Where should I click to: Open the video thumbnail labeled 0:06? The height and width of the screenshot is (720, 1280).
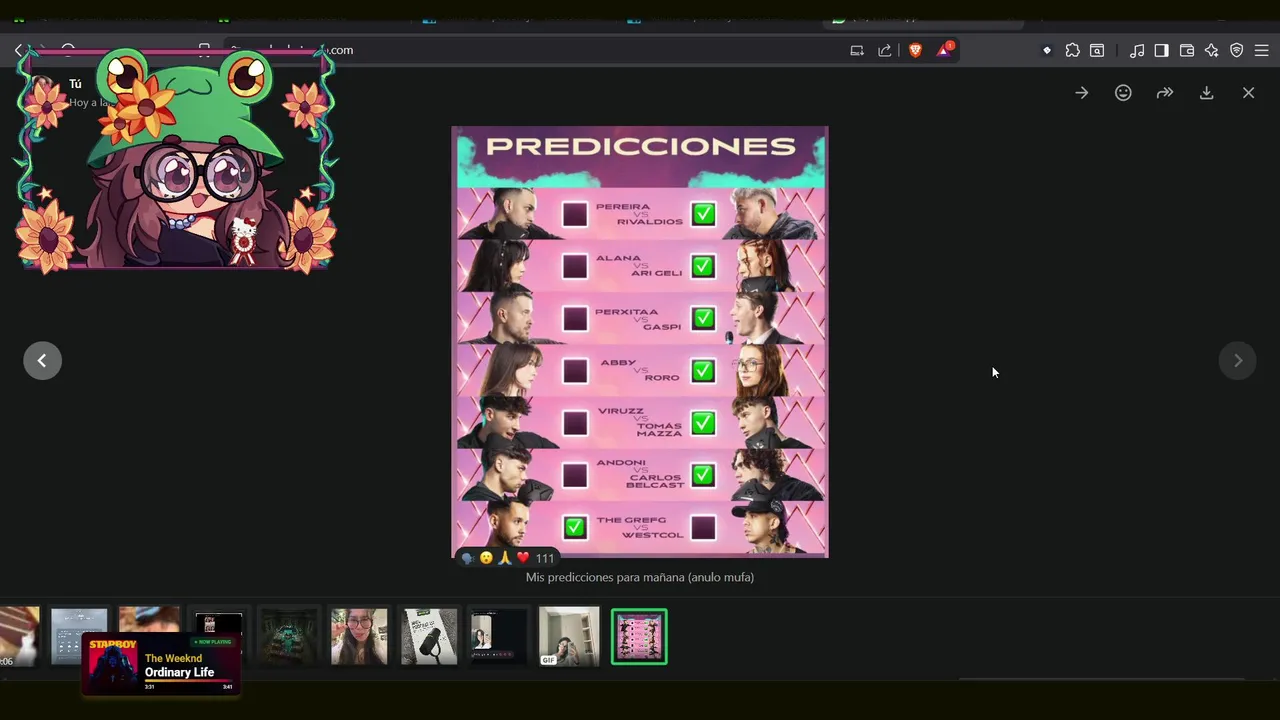(18, 636)
